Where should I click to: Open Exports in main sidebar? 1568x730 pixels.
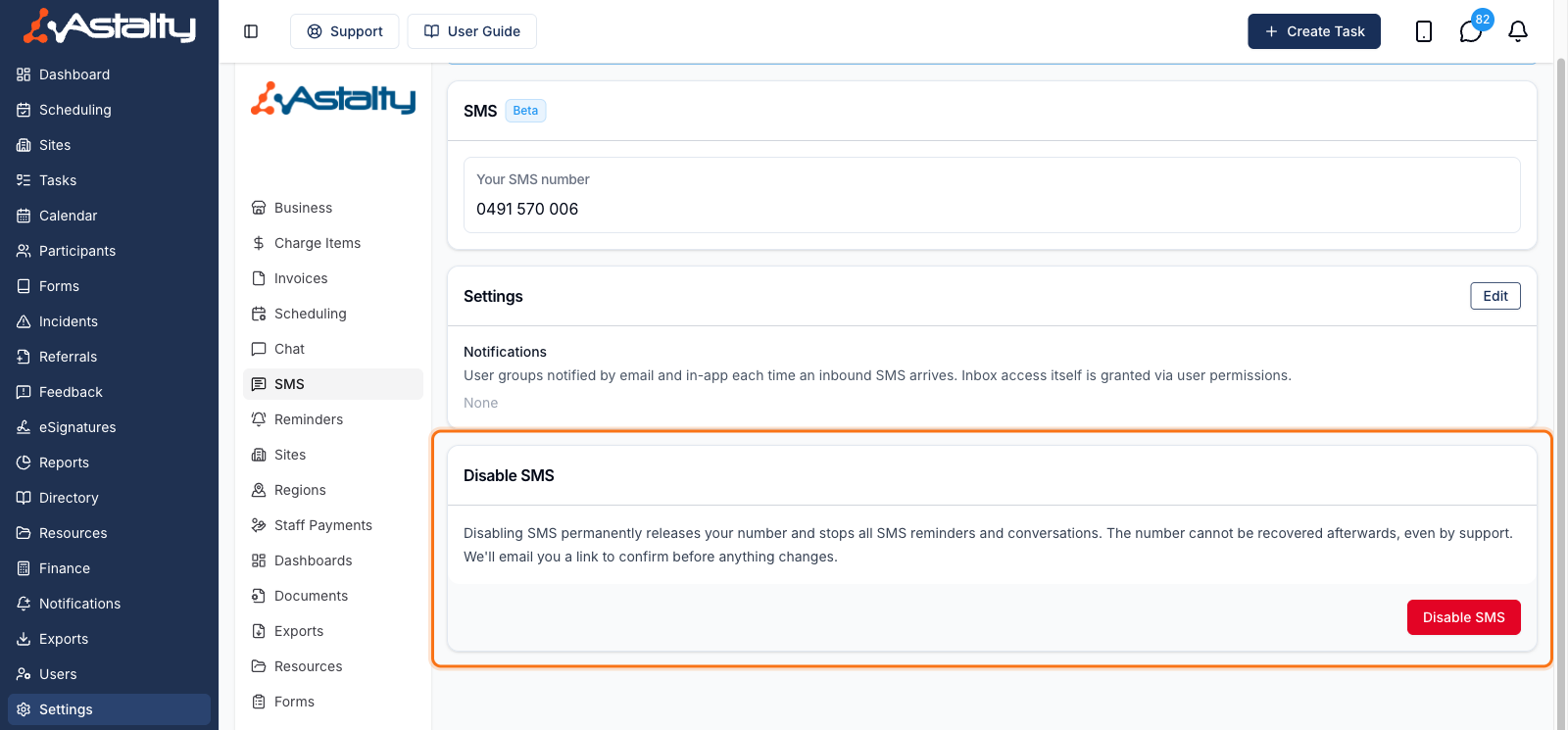point(109,639)
